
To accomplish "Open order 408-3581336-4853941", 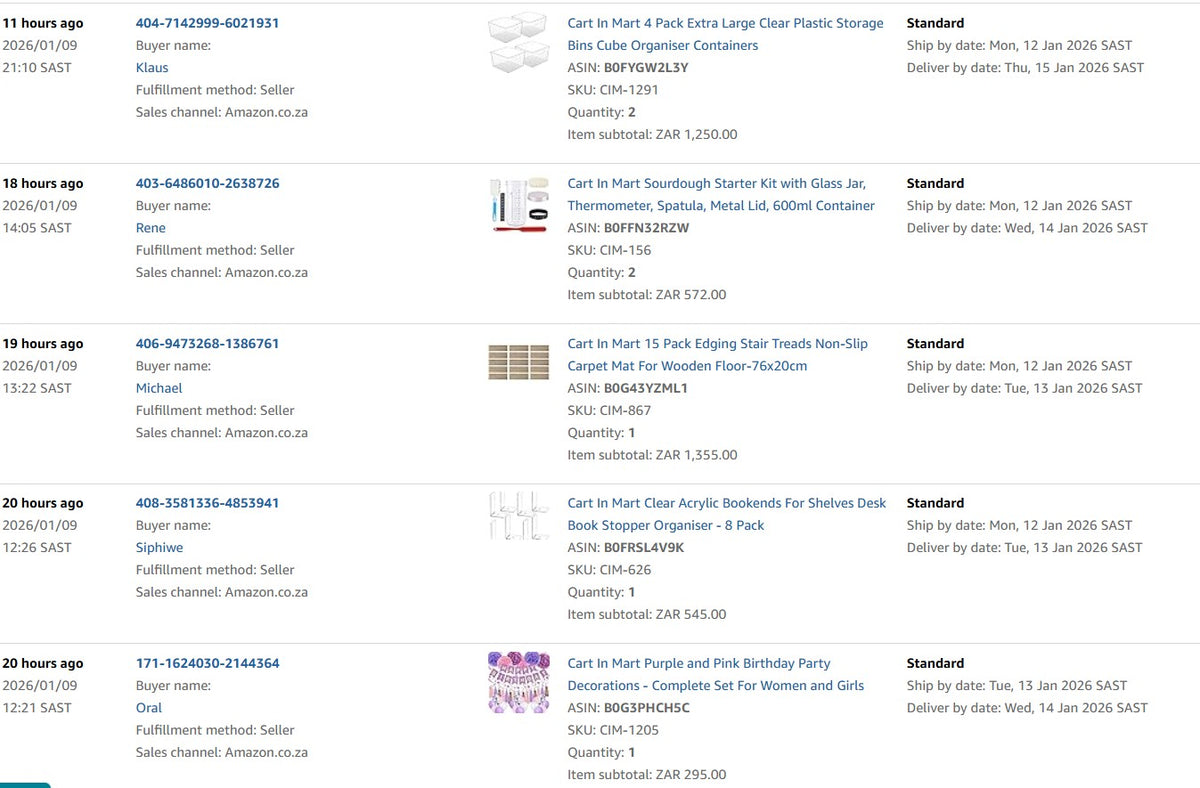I will click(x=207, y=503).
